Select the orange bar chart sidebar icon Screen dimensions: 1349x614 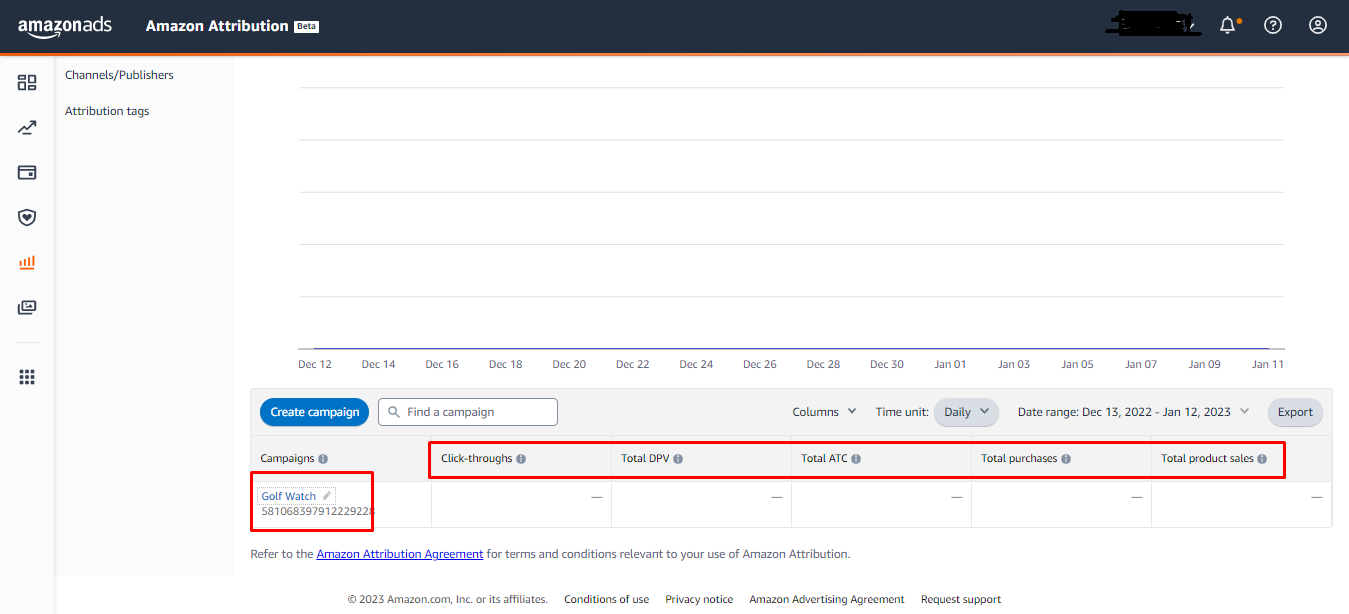click(27, 262)
